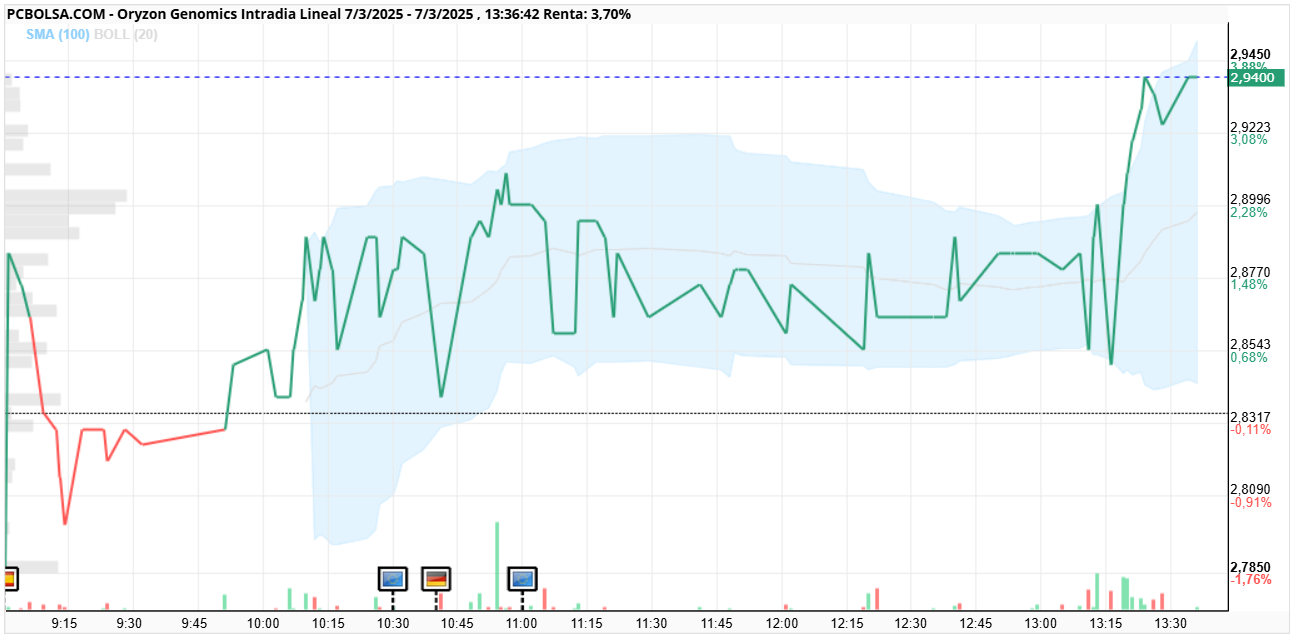Click the 13:30 time axis label
1294x638 pixels.
[1171, 623]
